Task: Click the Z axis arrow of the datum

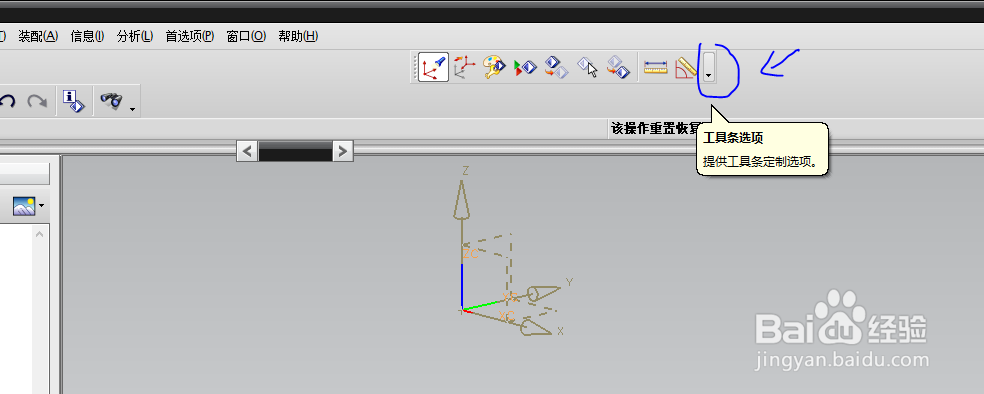Action: tap(462, 200)
